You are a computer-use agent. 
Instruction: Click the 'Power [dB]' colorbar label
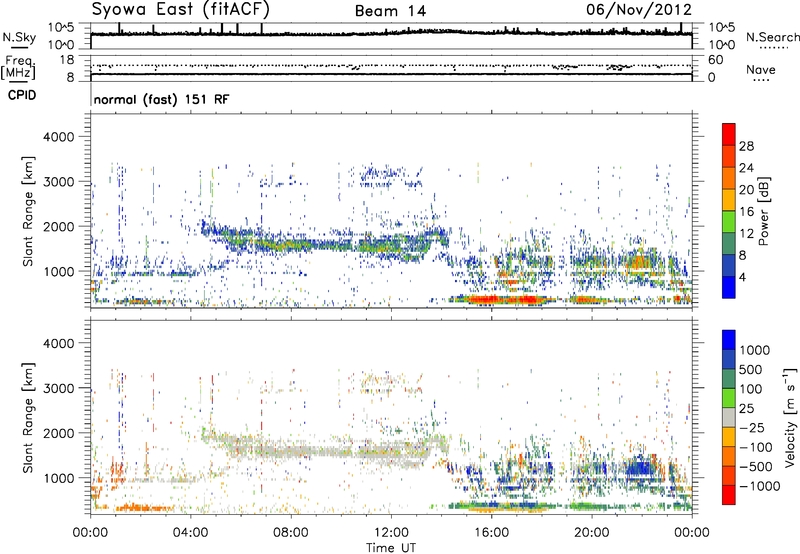tap(763, 211)
